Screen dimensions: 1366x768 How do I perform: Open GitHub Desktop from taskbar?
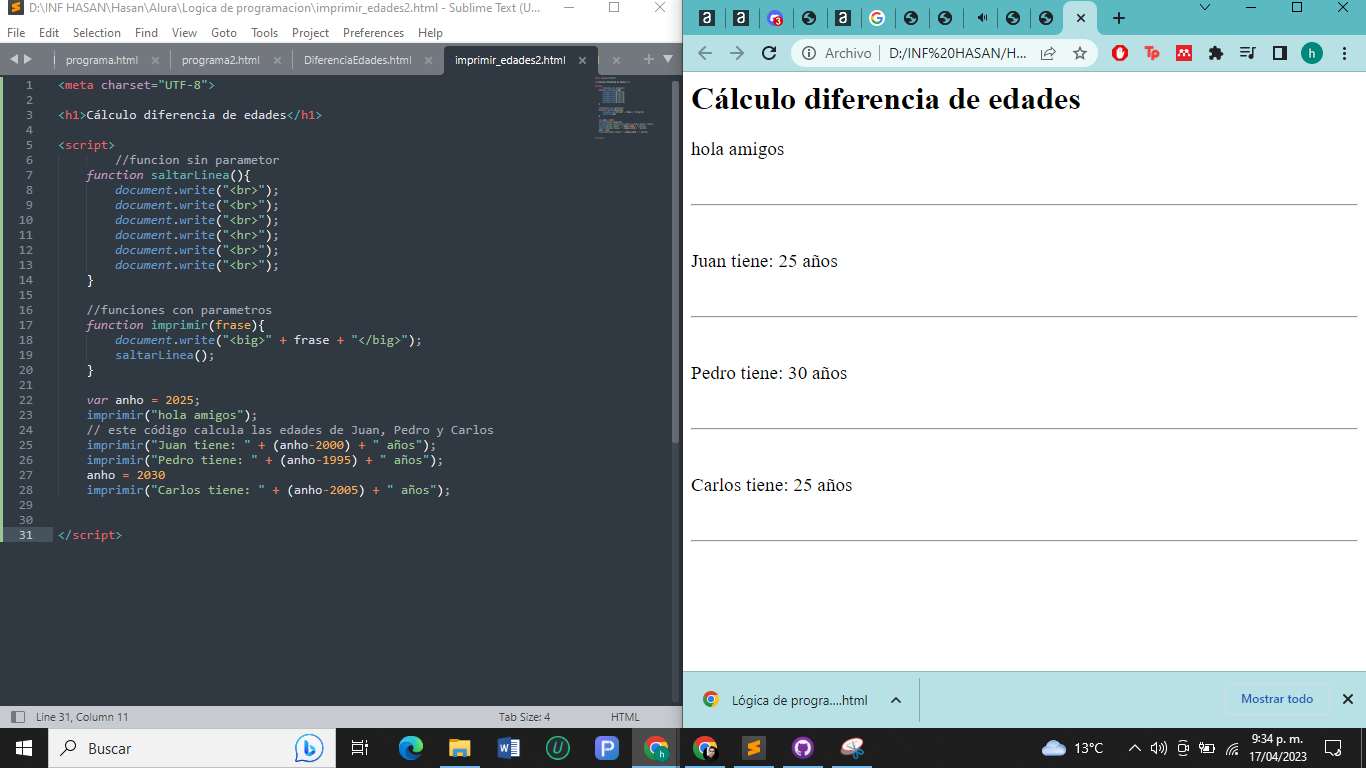(803, 748)
